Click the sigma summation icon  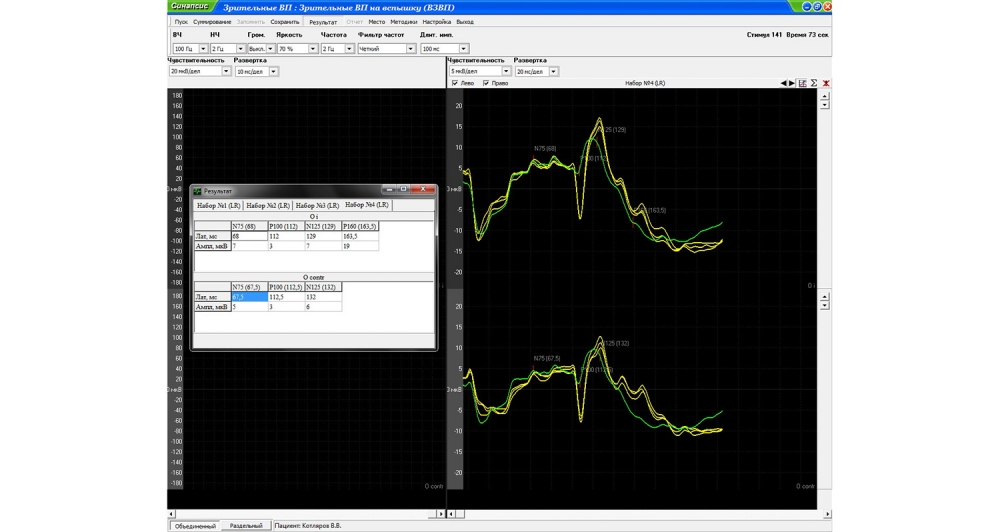(x=814, y=83)
